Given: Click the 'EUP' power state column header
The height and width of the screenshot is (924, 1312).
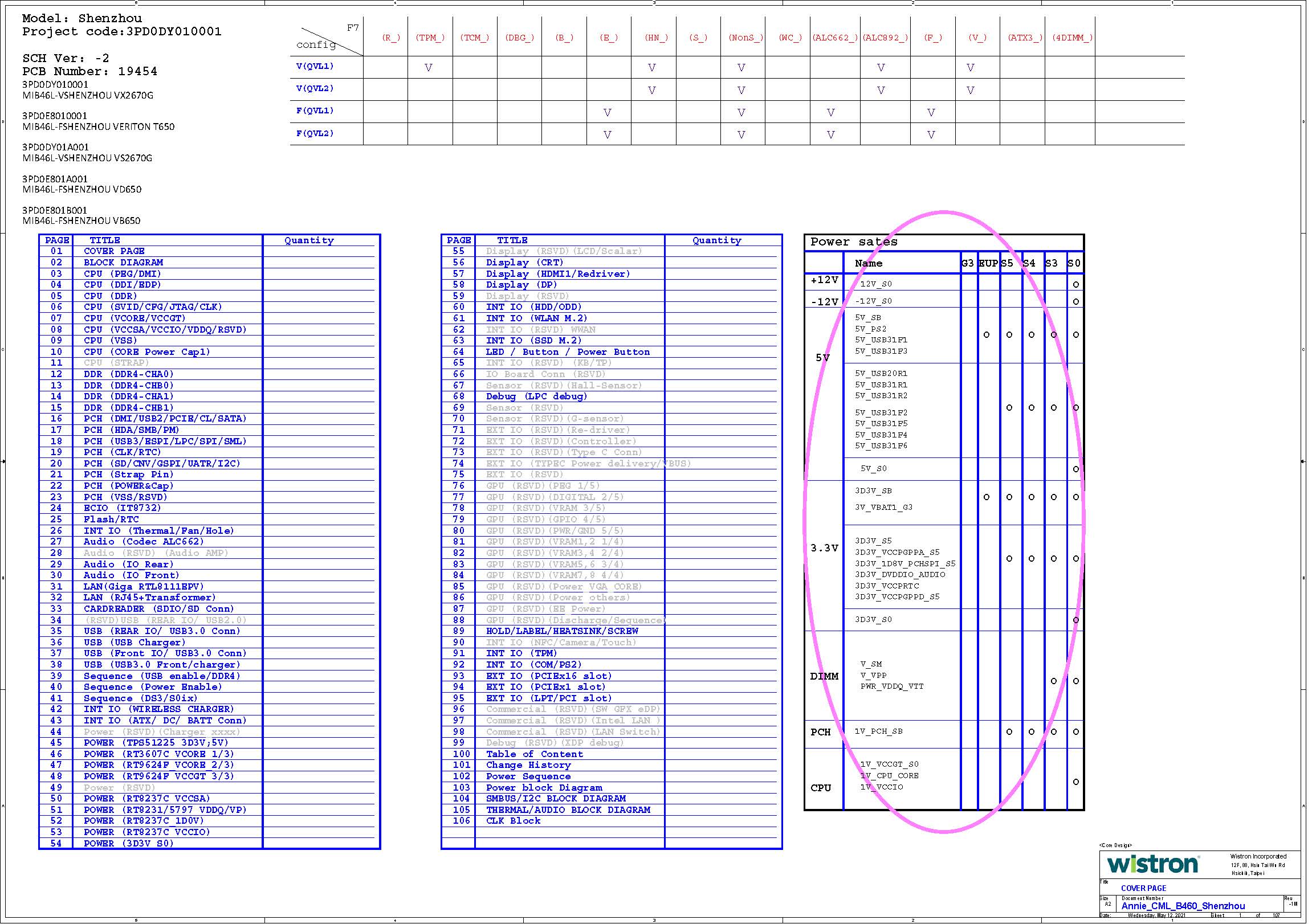Looking at the screenshot, I should click(992, 264).
